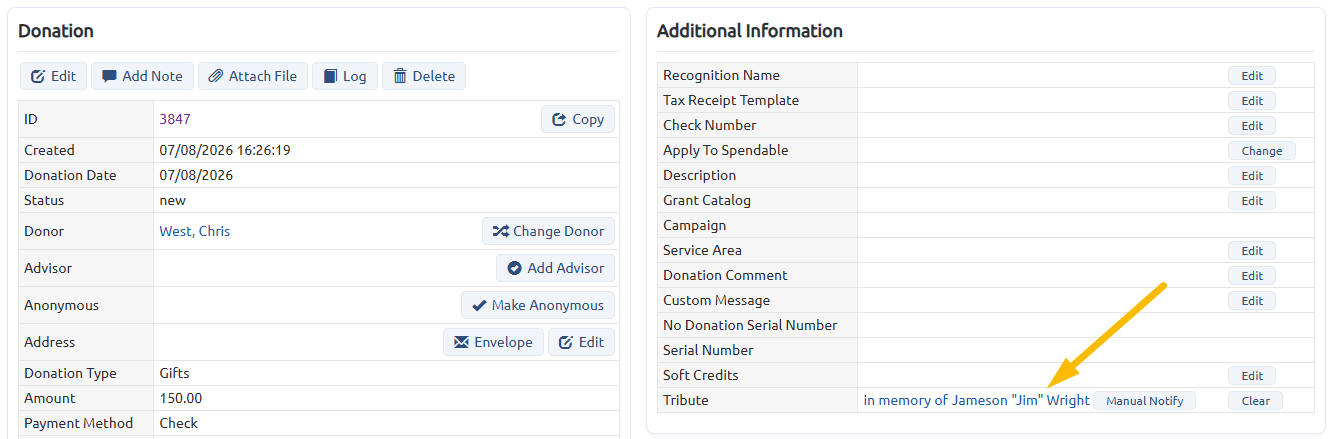Screen dimensions: 1328x439
Task: Open donation ID 3847 link
Action: (x=175, y=119)
